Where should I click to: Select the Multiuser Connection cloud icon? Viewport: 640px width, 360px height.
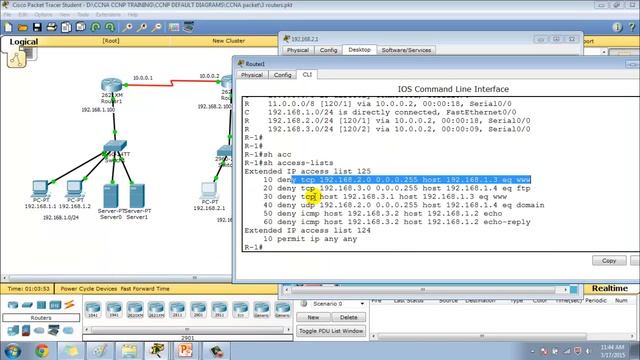click(68, 330)
